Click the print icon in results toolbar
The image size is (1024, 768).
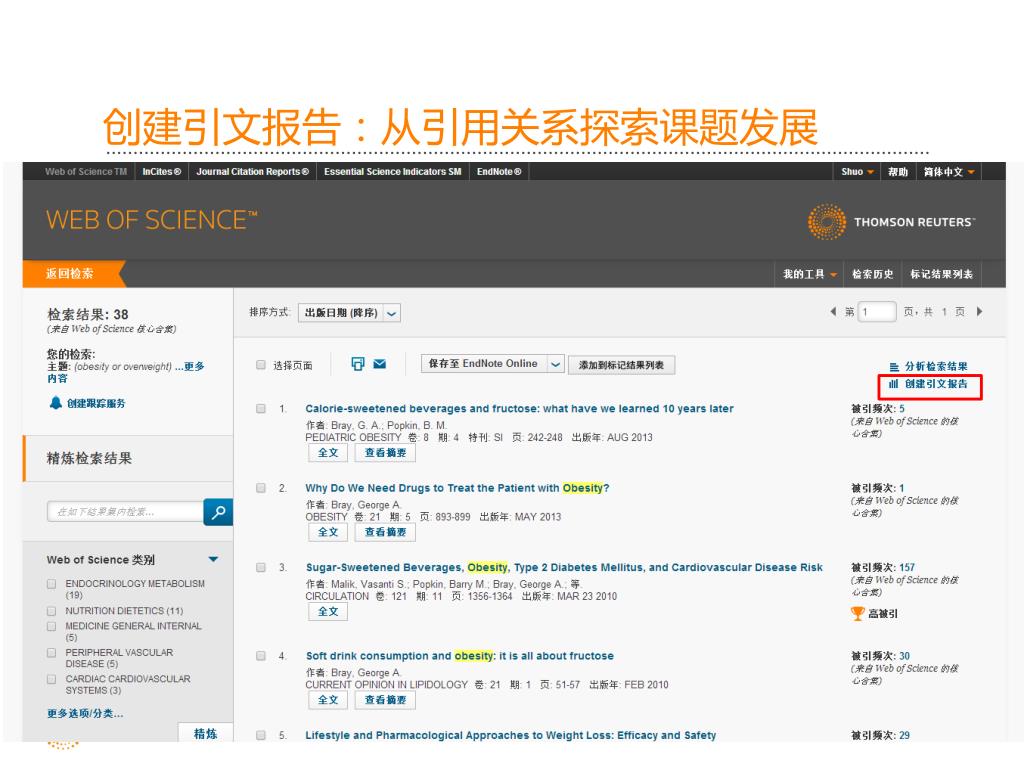tap(357, 364)
